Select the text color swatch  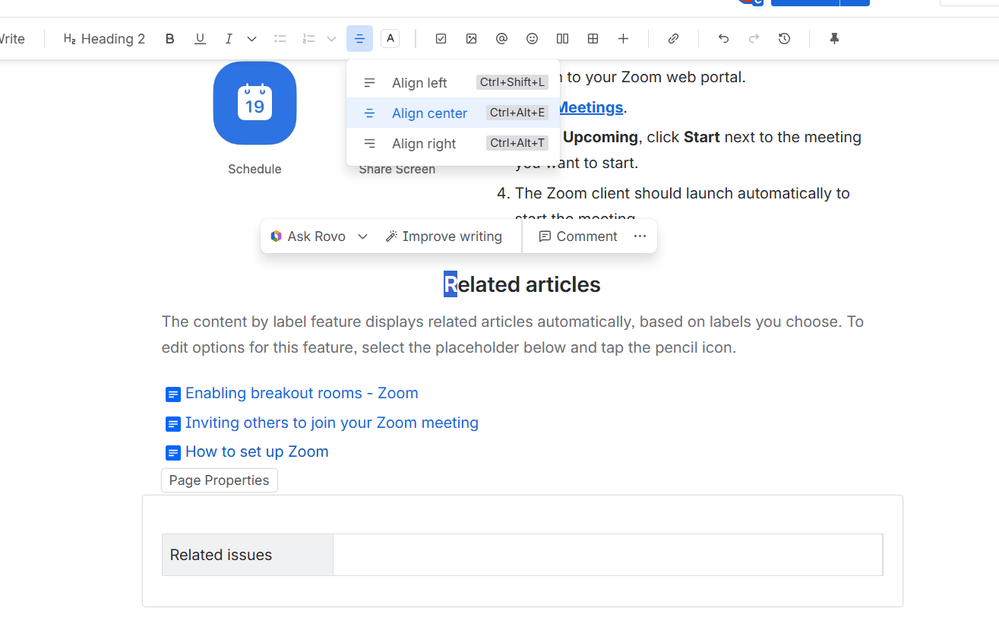(389, 38)
